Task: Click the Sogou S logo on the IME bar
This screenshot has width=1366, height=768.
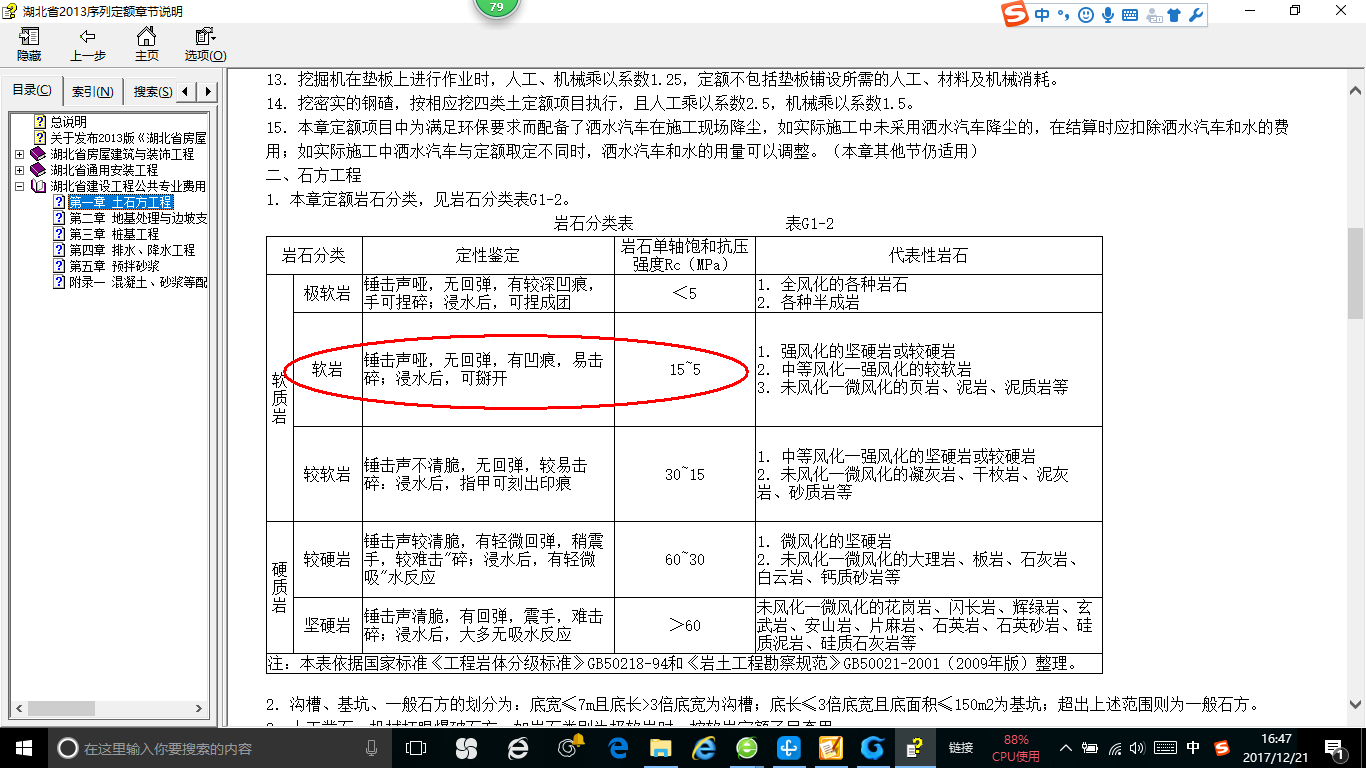Action: [x=1016, y=14]
